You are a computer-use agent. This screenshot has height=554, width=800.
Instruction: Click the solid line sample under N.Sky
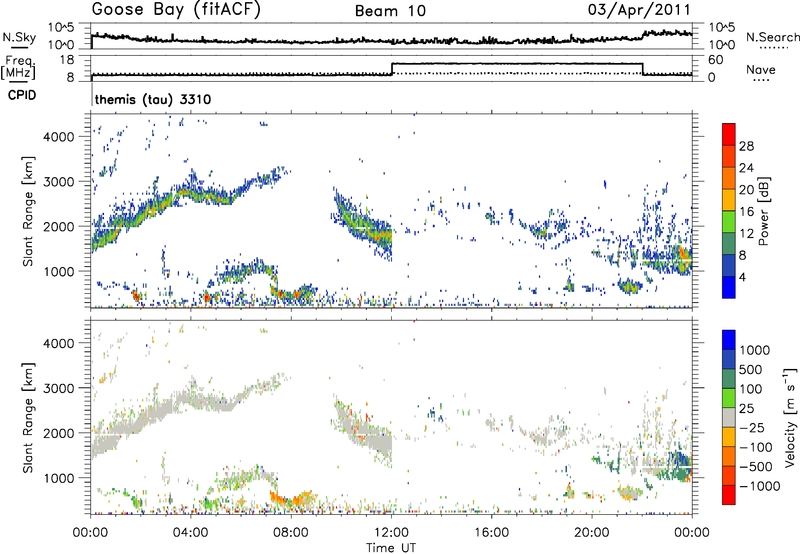19,47
